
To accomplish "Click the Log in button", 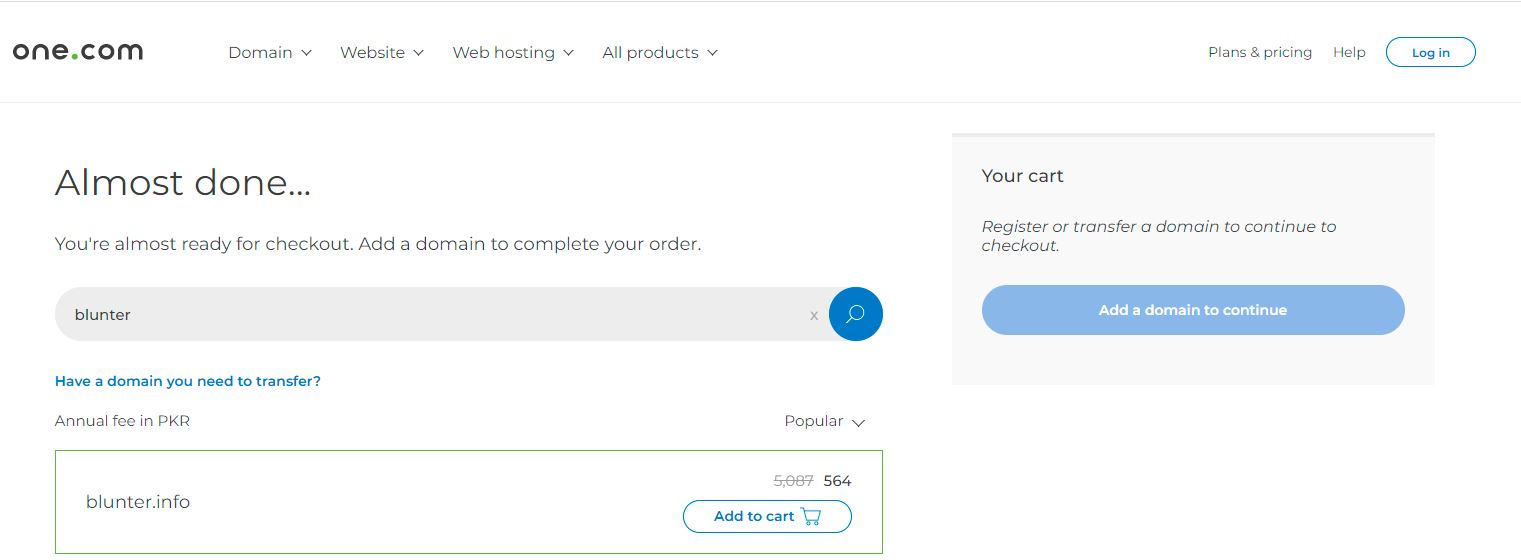I will click(1430, 52).
